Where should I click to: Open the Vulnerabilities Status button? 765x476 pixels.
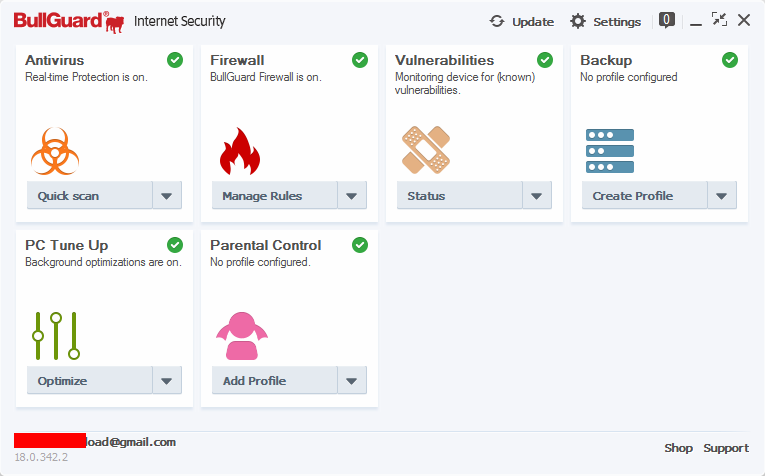(x=460, y=196)
